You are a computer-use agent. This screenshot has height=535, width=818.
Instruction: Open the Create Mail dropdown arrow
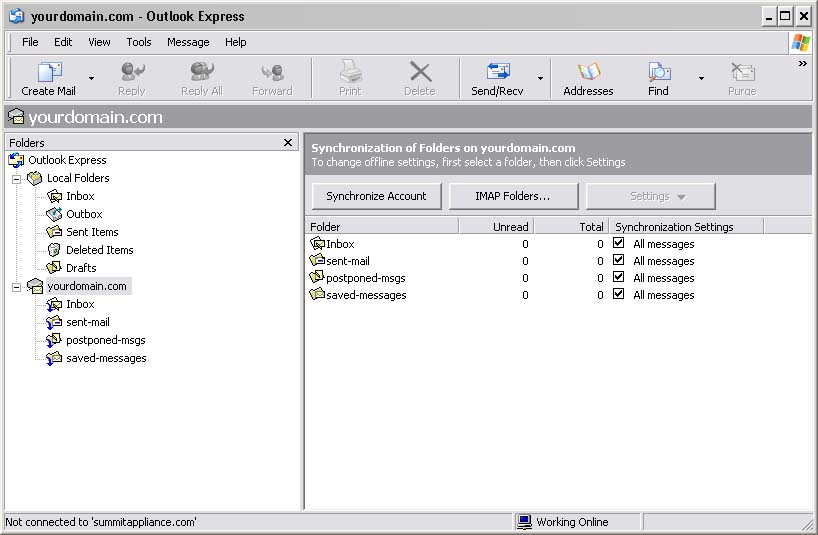click(91, 78)
